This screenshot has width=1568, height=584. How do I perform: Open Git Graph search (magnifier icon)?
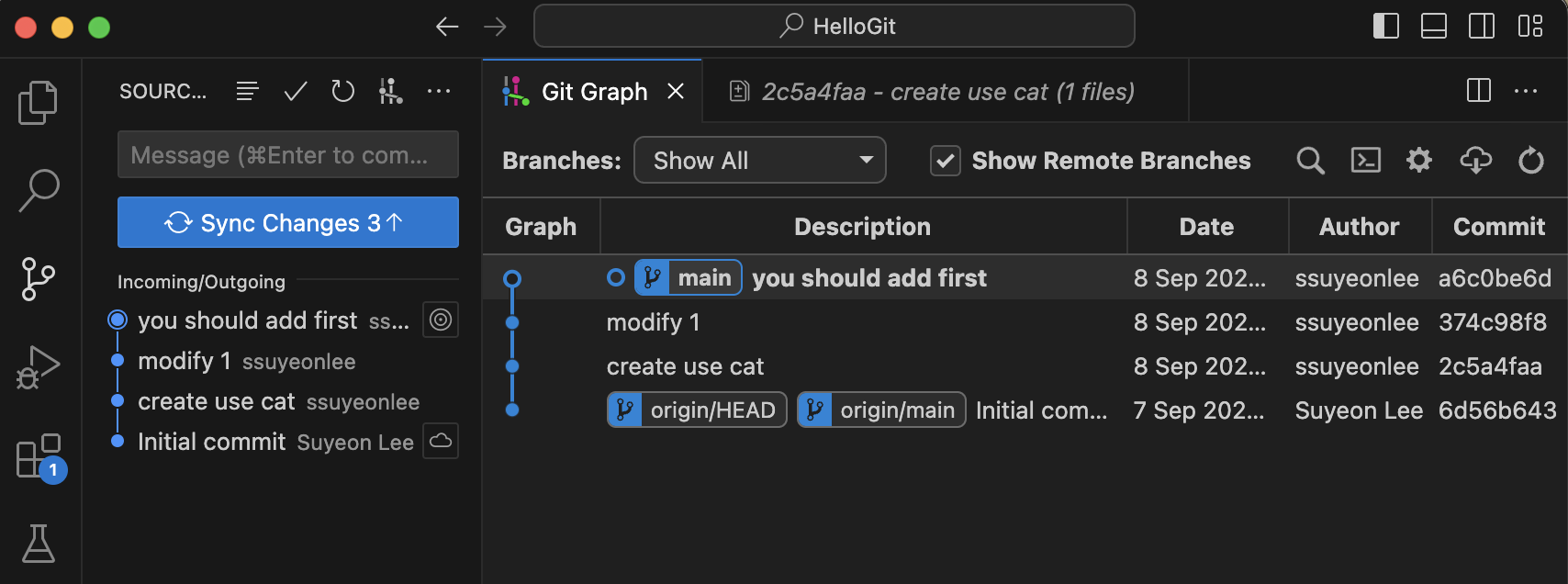pyautogui.click(x=1310, y=161)
